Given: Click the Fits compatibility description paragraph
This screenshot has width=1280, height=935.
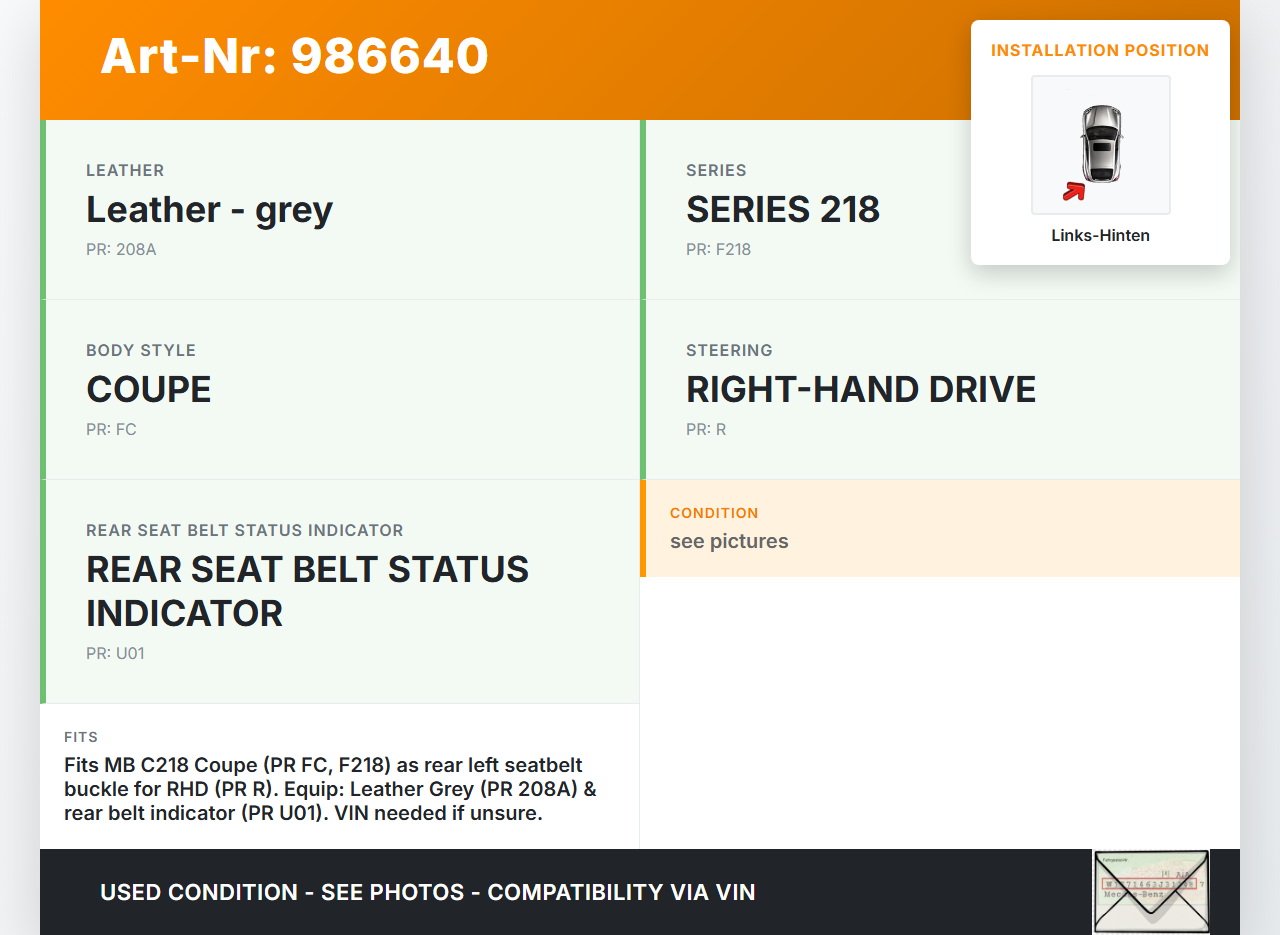Looking at the screenshot, I should 330,789.
